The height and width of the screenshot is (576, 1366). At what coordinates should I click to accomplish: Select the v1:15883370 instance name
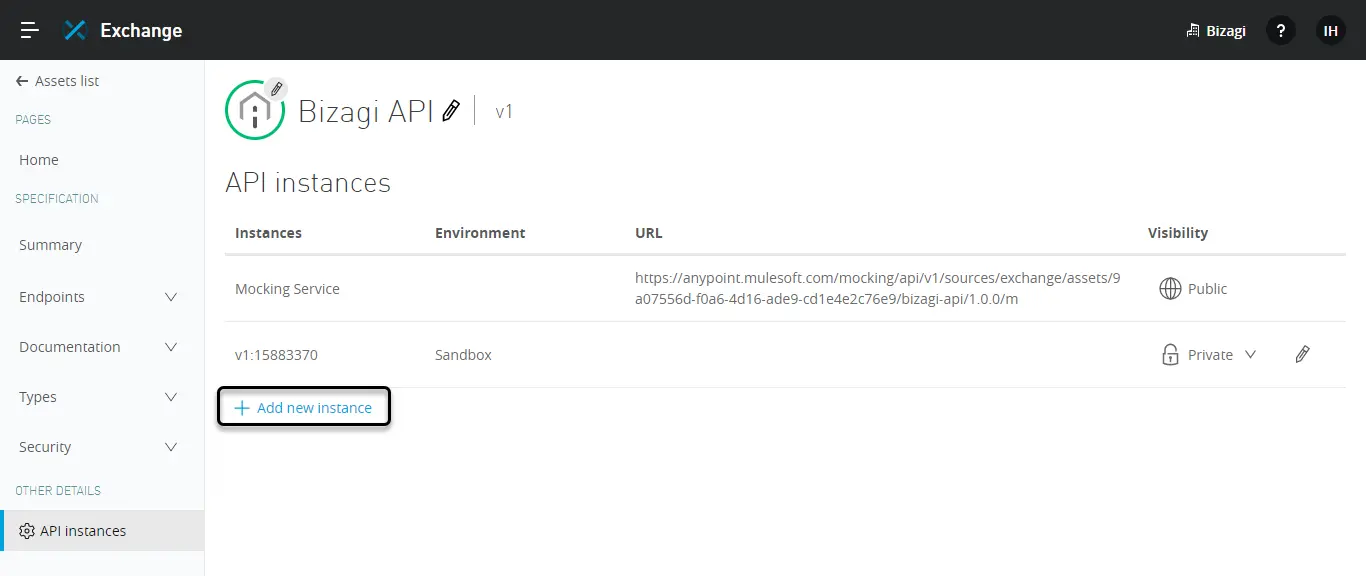(x=276, y=355)
